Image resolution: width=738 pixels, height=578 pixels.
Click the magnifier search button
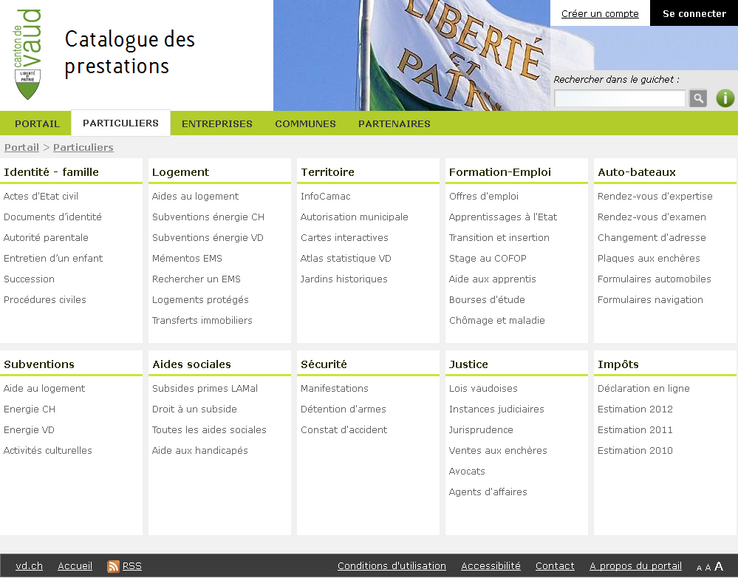coord(698,98)
